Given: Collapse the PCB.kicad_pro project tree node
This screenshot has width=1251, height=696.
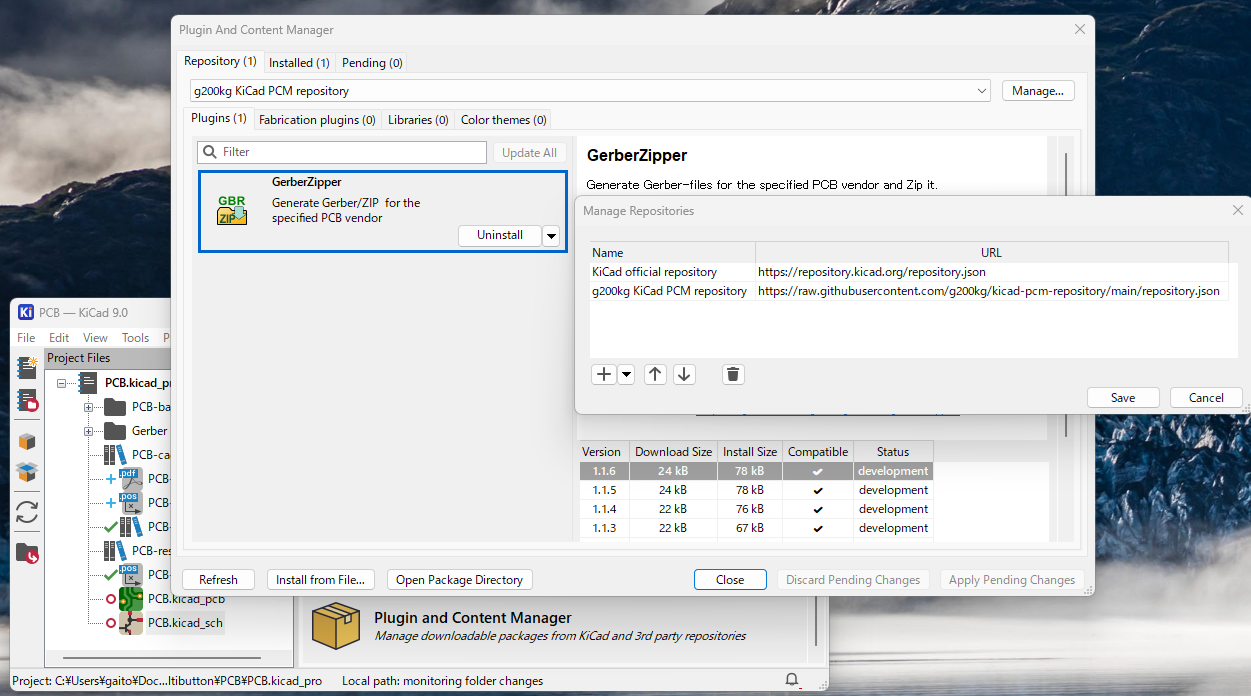Looking at the screenshot, I should coord(62,383).
